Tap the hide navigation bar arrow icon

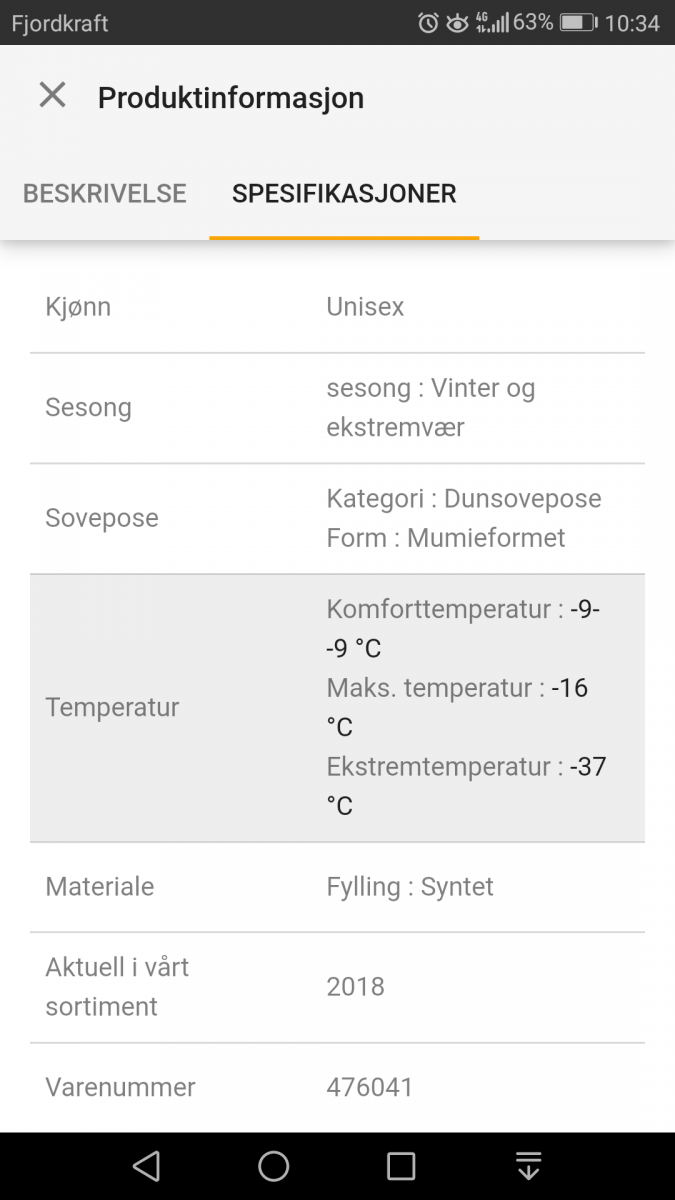(x=528, y=1165)
